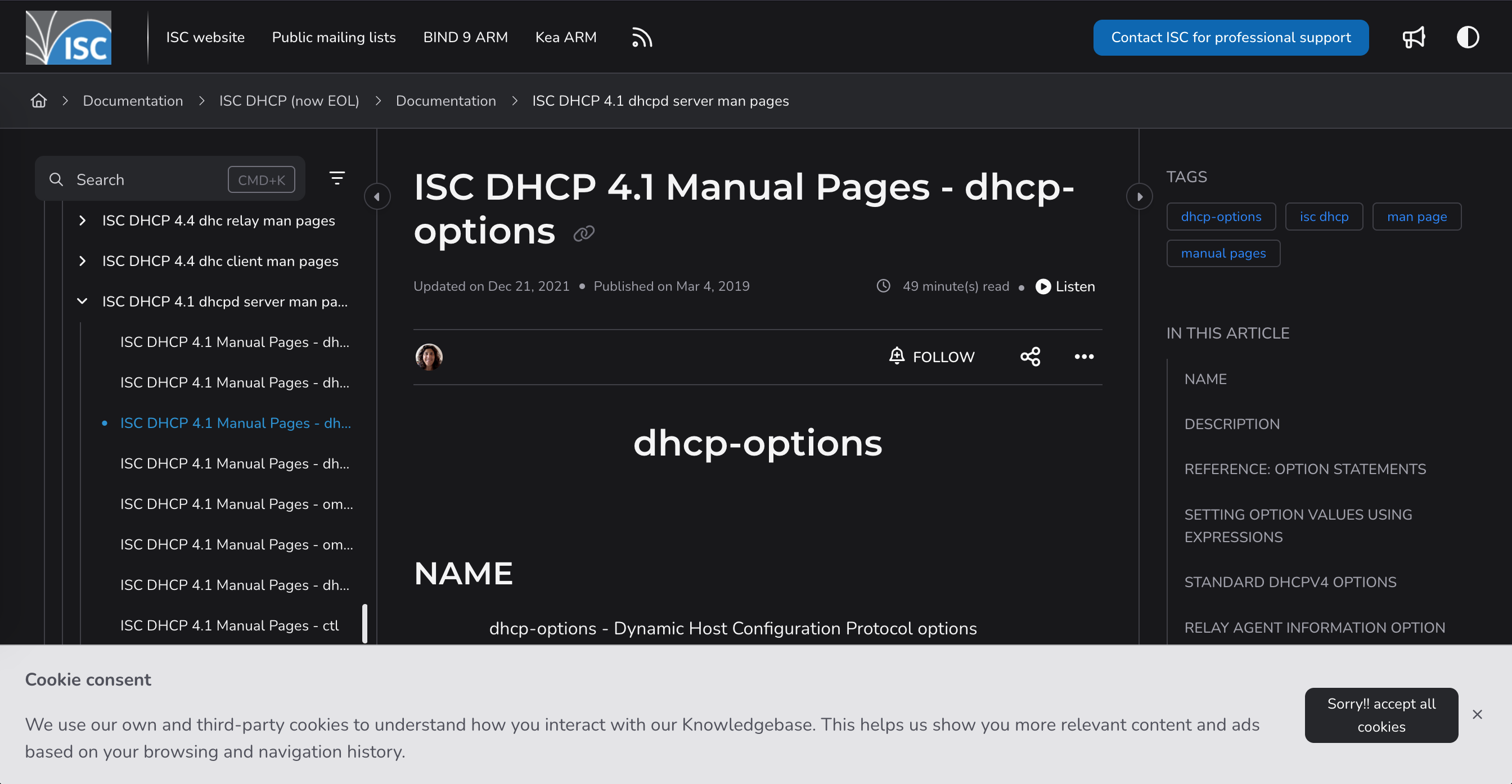Follow this article via bell button
Screen dimensions: 1512x784
(931, 357)
